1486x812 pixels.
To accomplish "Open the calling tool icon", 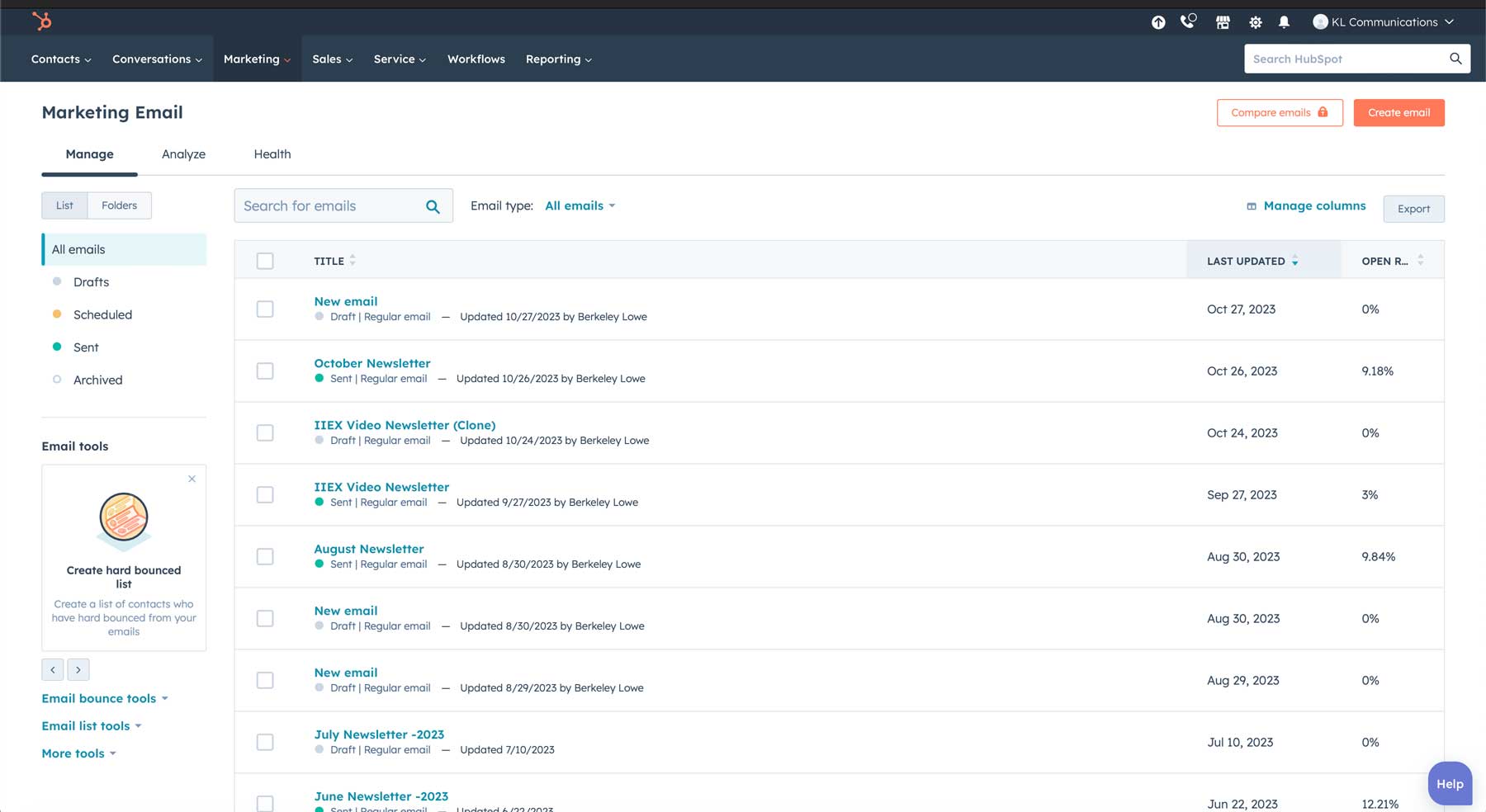I will tap(1188, 22).
